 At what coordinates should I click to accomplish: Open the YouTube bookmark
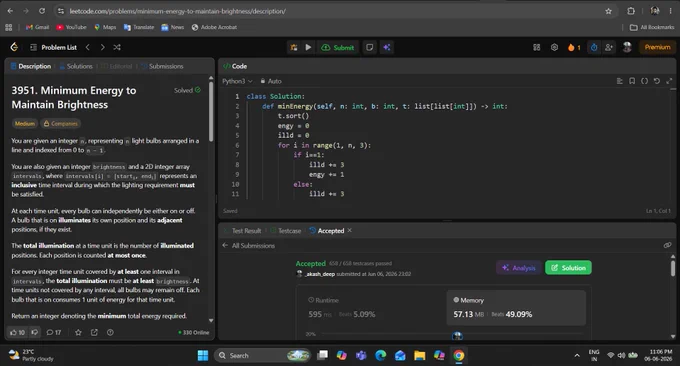click(72, 27)
